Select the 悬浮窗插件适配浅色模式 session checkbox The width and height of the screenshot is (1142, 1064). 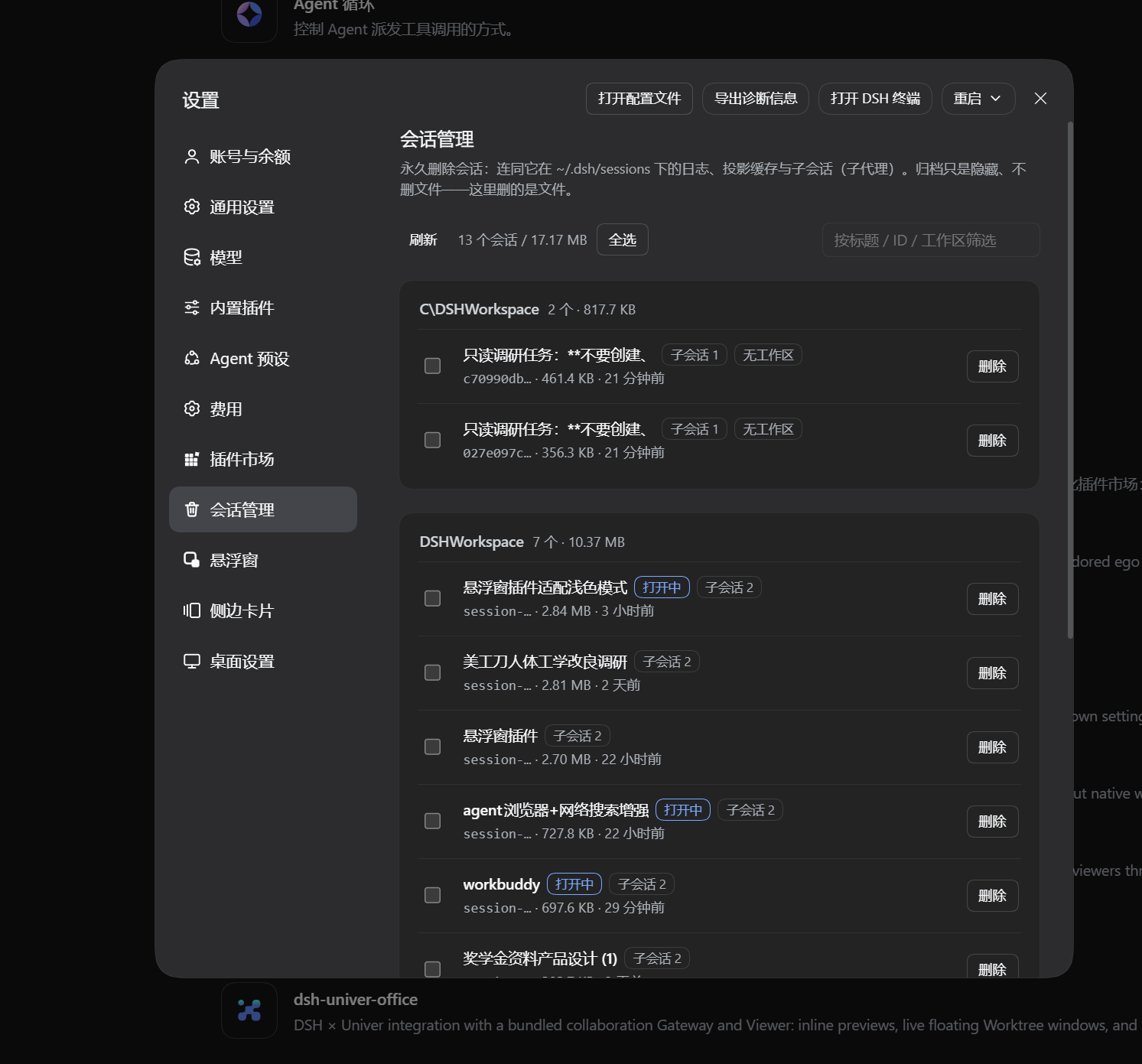tap(433, 599)
